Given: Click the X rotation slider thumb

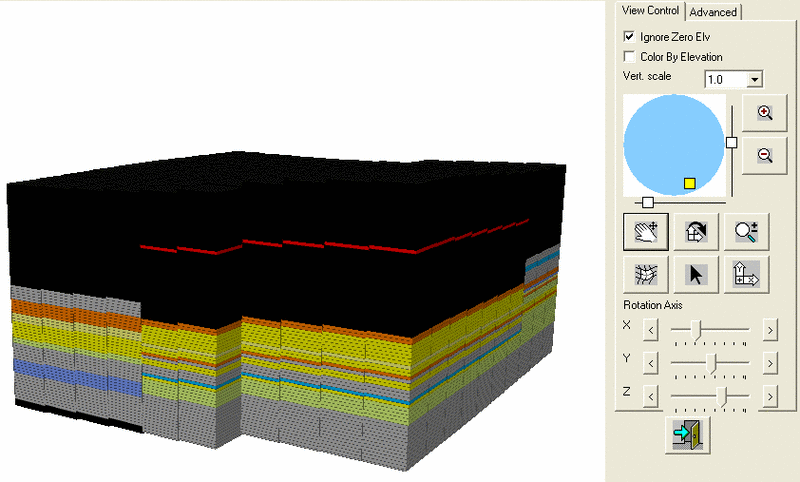Looking at the screenshot, I should tap(696, 331).
